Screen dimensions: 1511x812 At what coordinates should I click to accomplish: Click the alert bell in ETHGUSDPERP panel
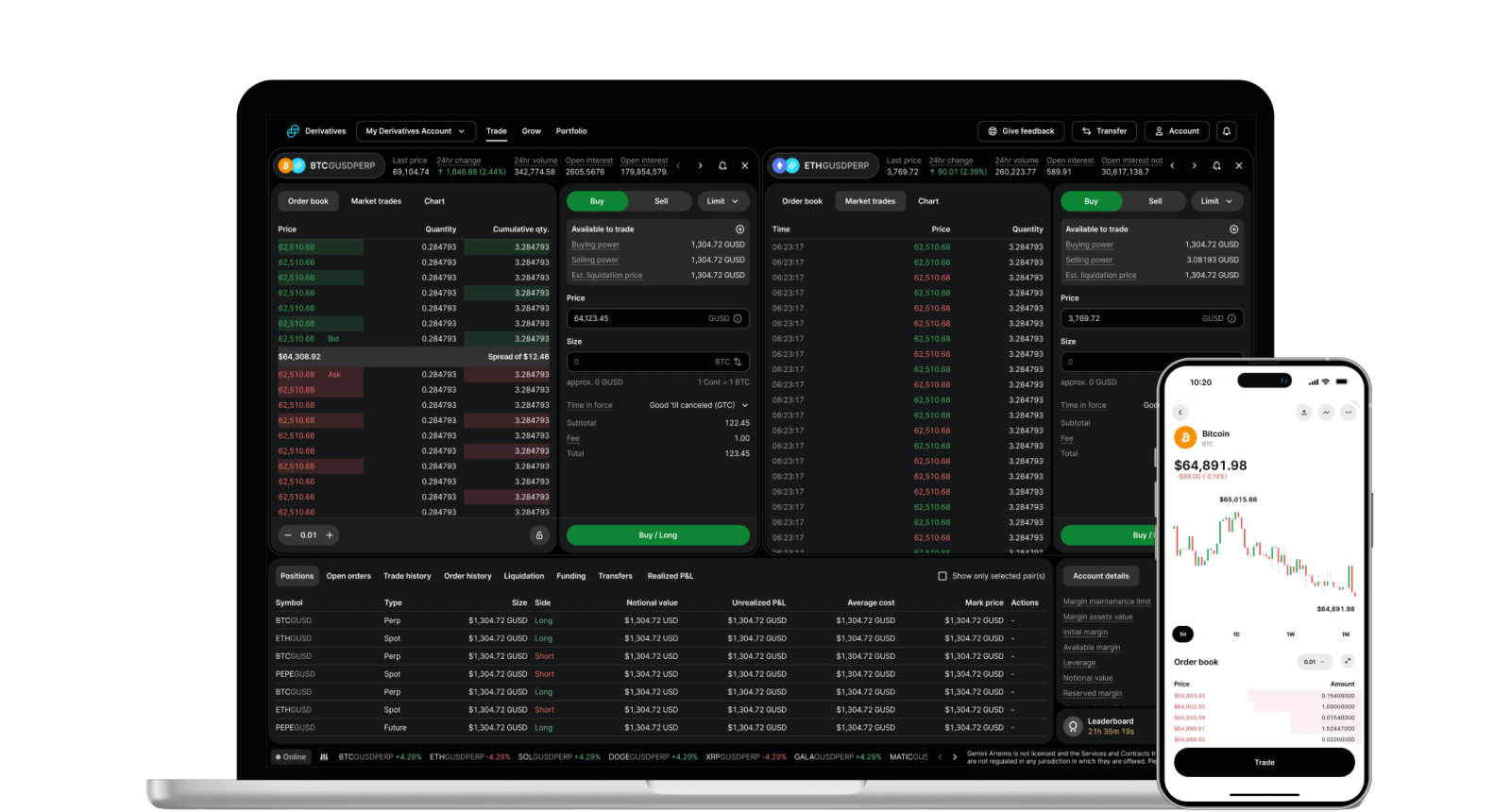point(1216,165)
